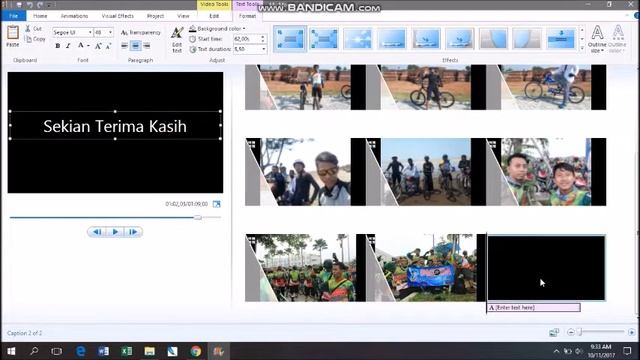Switch to the Project tab
640x360 pixels.
click(155, 16)
